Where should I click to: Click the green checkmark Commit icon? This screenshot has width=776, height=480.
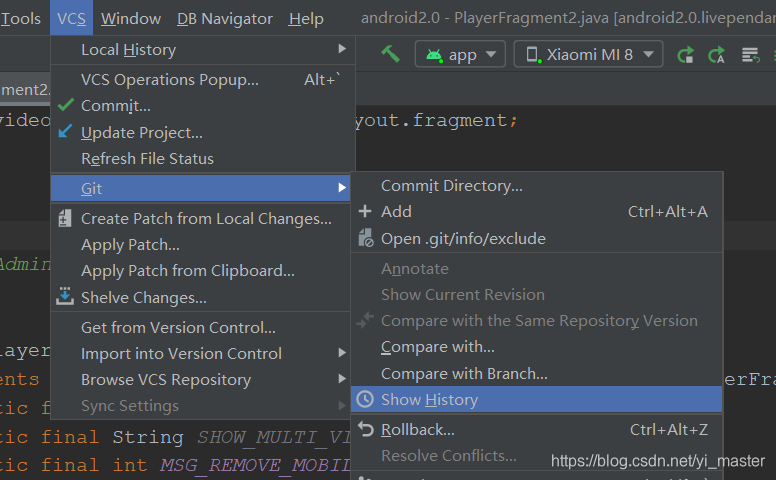65,105
